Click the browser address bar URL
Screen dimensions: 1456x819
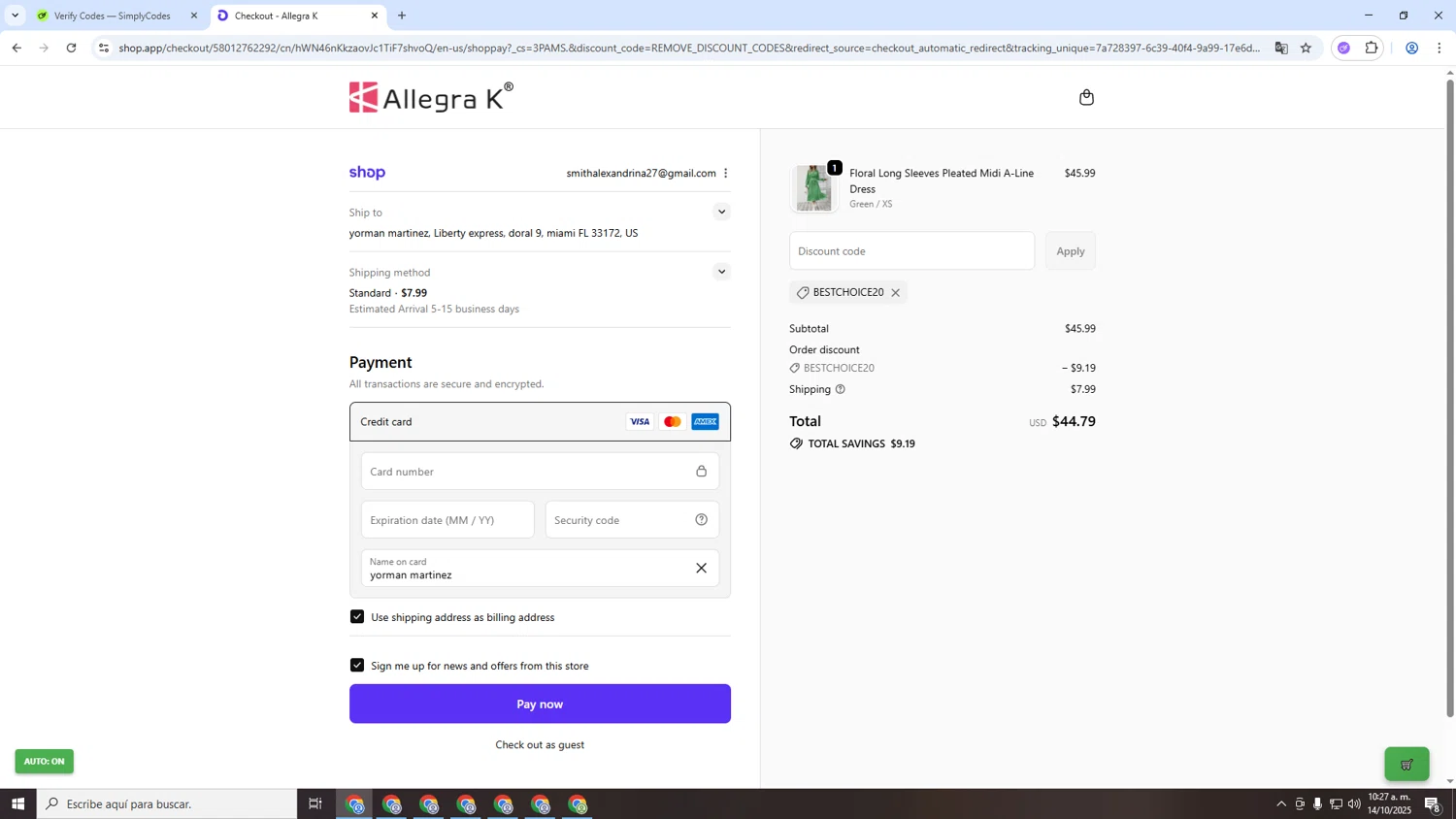click(689, 49)
